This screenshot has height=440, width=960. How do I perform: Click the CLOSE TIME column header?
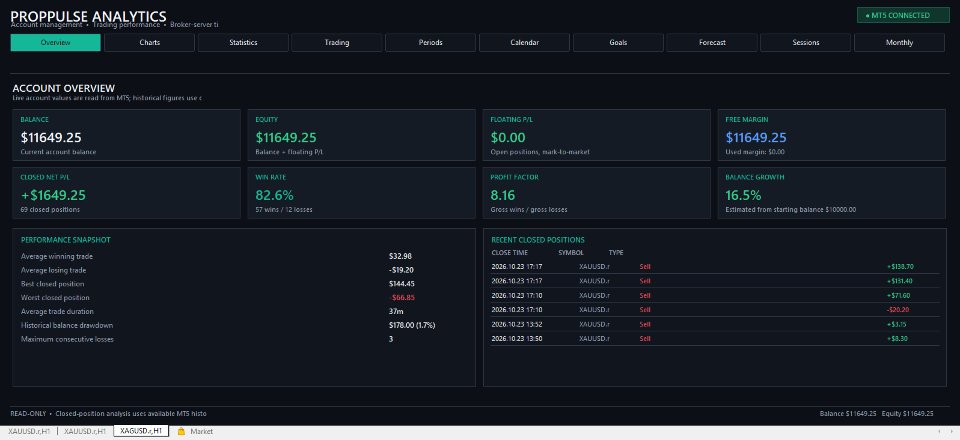(x=509, y=252)
